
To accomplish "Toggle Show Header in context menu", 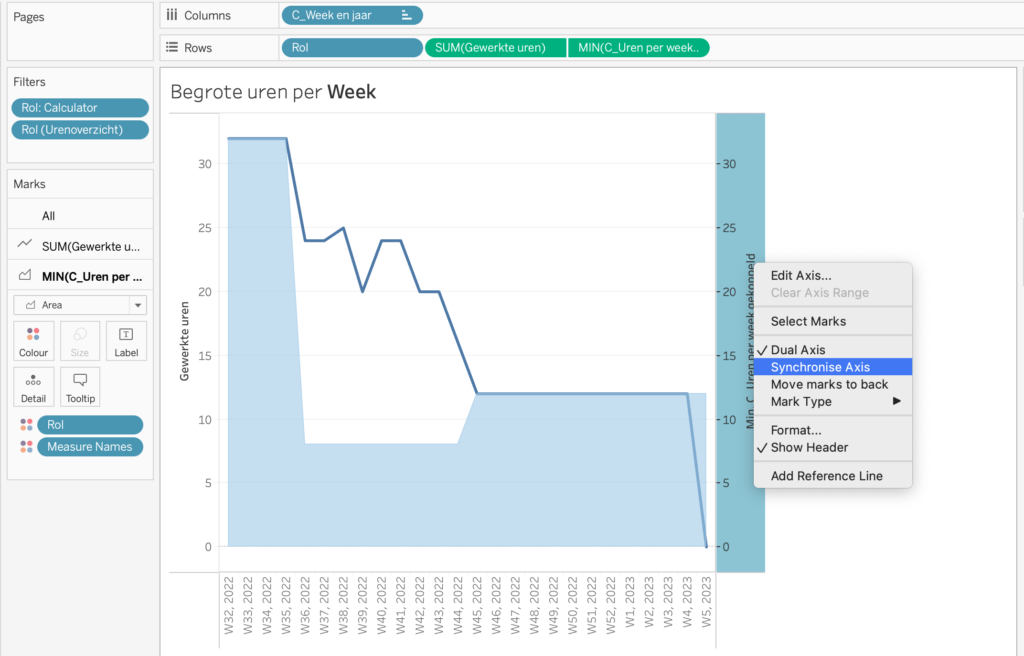I will pos(809,447).
